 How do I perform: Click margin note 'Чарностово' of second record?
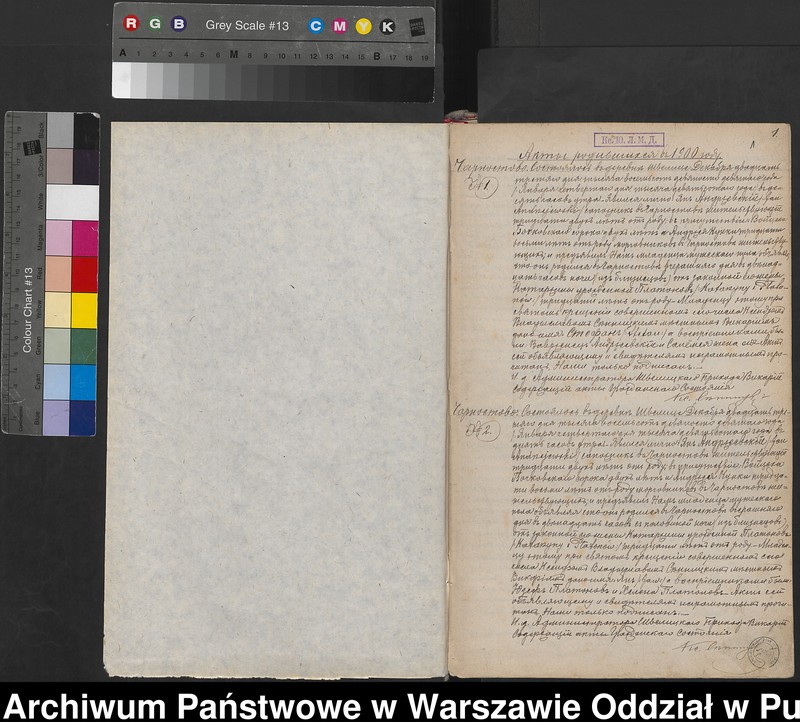point(485,412)
